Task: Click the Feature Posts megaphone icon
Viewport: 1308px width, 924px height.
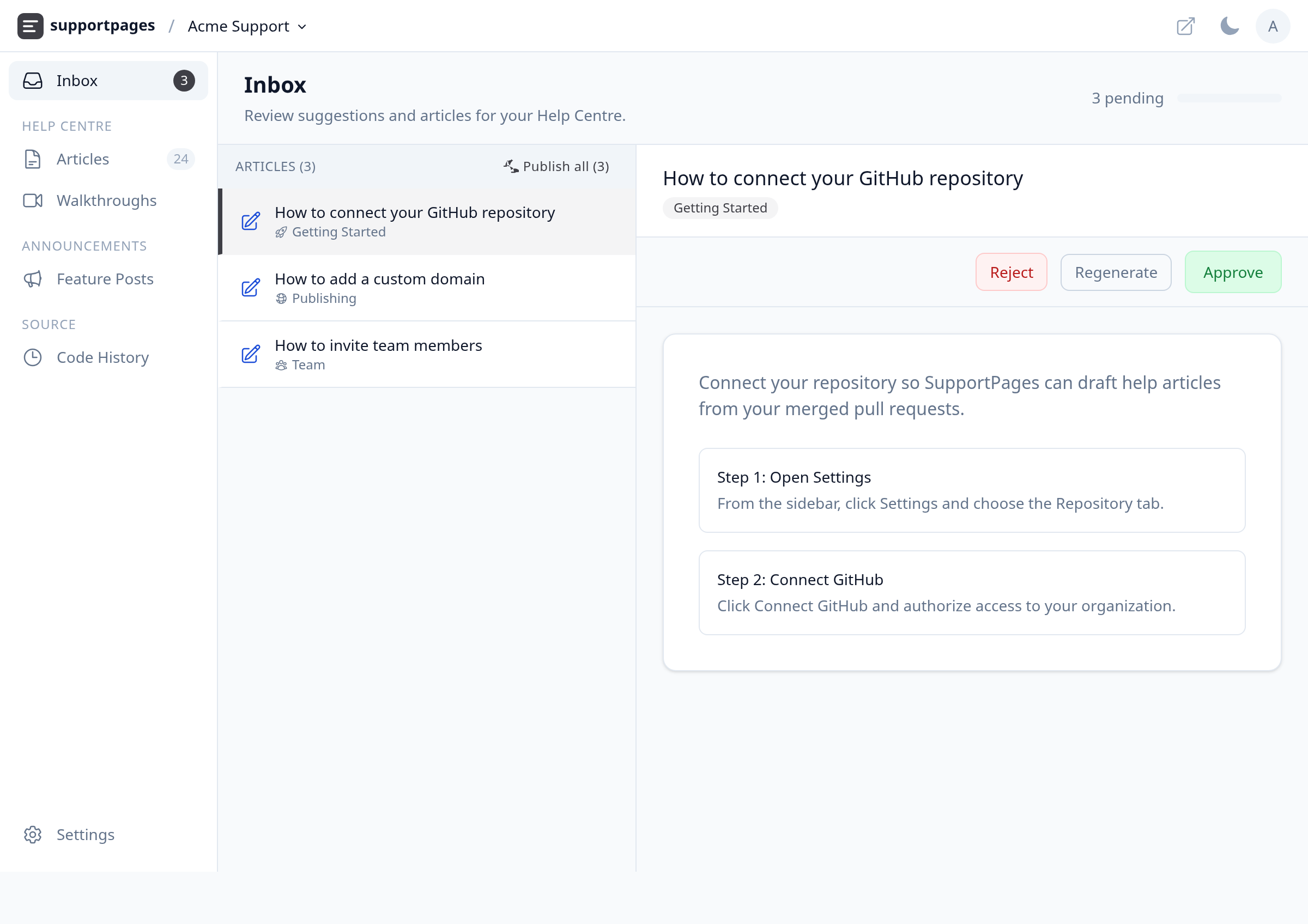Action: [33, 279]
